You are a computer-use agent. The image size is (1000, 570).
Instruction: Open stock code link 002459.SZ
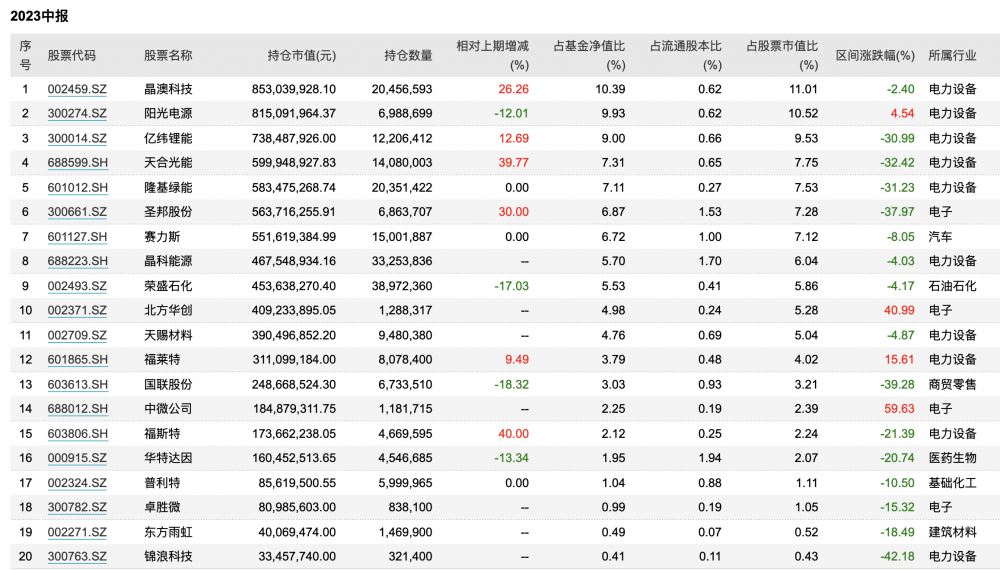[77, 89]
